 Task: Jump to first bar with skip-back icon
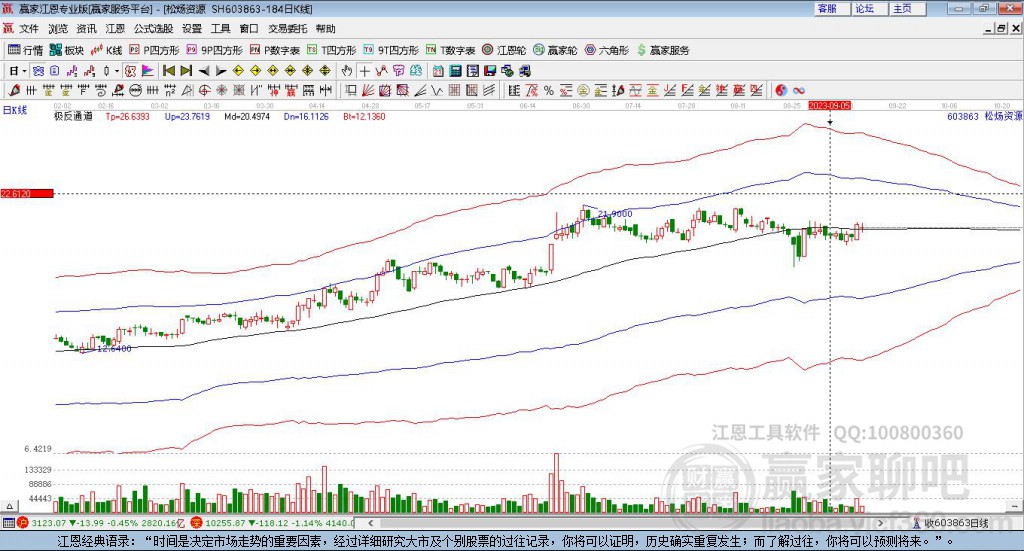click(168, 71)
